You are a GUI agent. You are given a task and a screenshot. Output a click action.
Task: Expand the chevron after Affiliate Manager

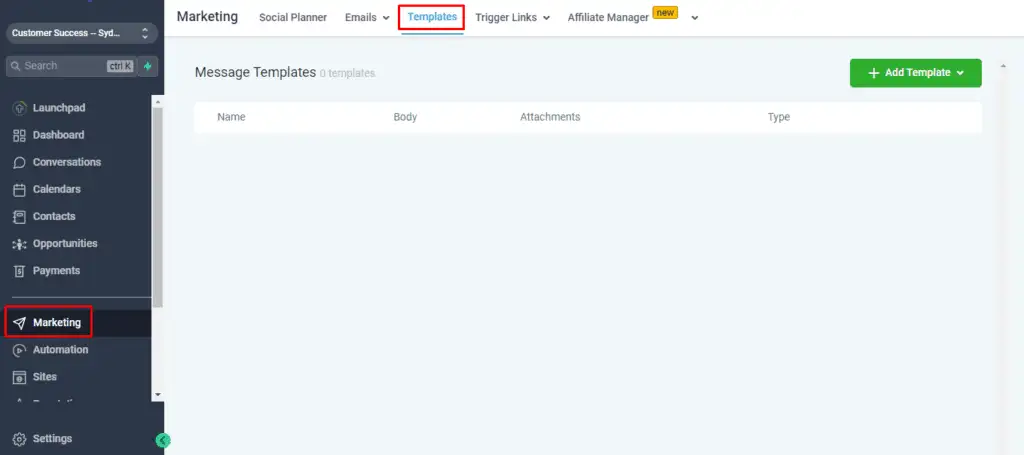[x=694, y=18]
